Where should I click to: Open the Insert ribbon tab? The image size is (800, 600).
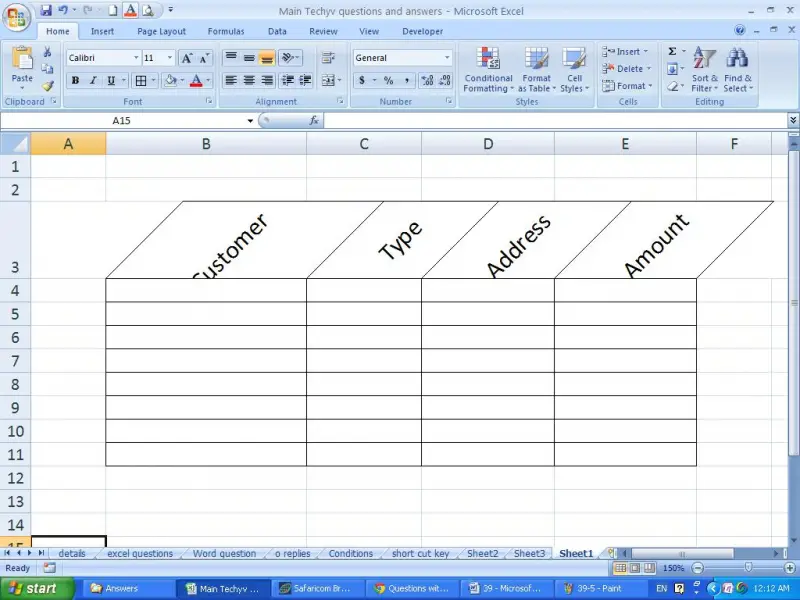(102, 31)
